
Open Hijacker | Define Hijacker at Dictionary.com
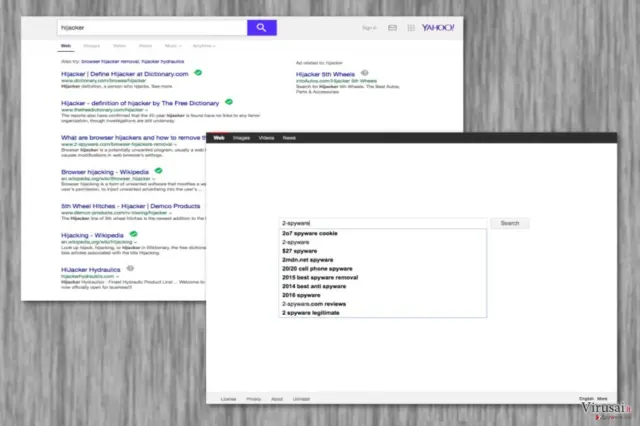point(124,74)
